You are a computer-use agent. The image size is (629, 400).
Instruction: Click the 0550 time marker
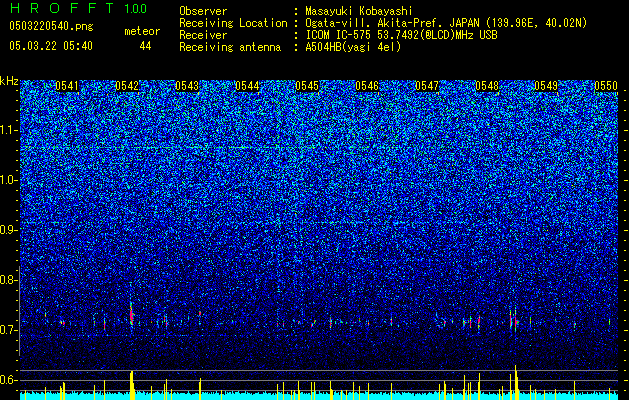606,86
